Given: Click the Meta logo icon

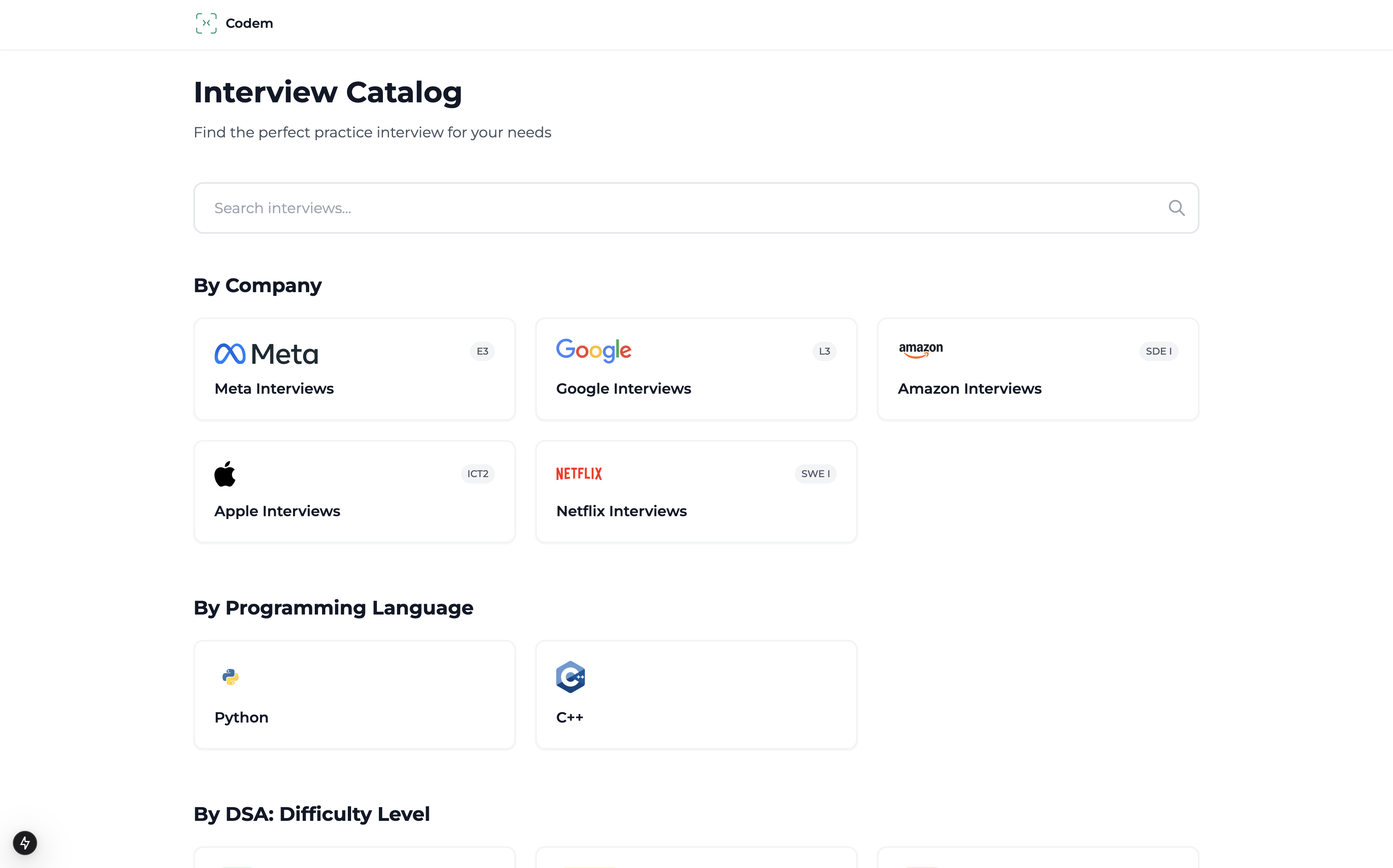Looking at the screenshot, I should (230, 354).
